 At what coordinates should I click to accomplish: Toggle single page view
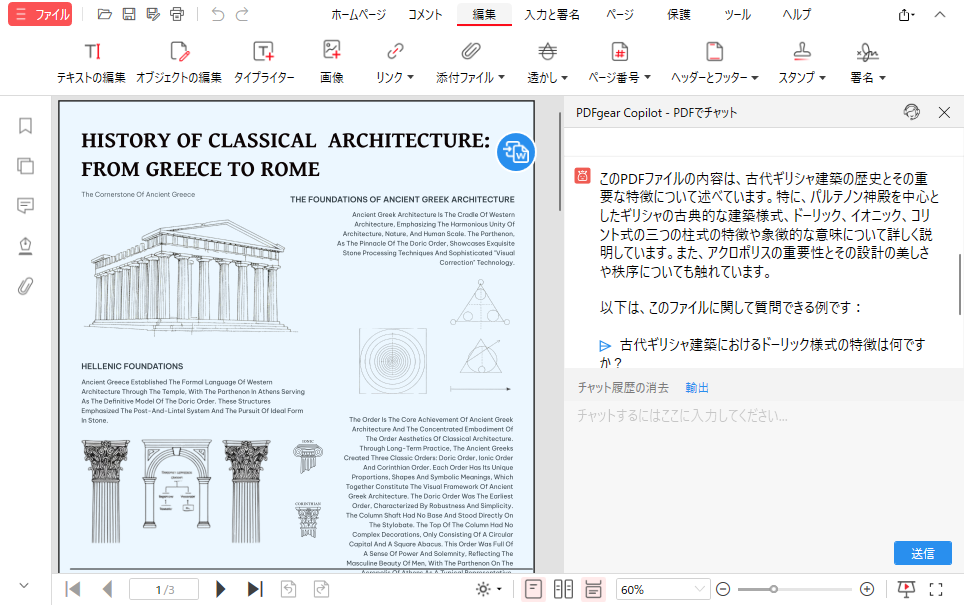[533, 589]
